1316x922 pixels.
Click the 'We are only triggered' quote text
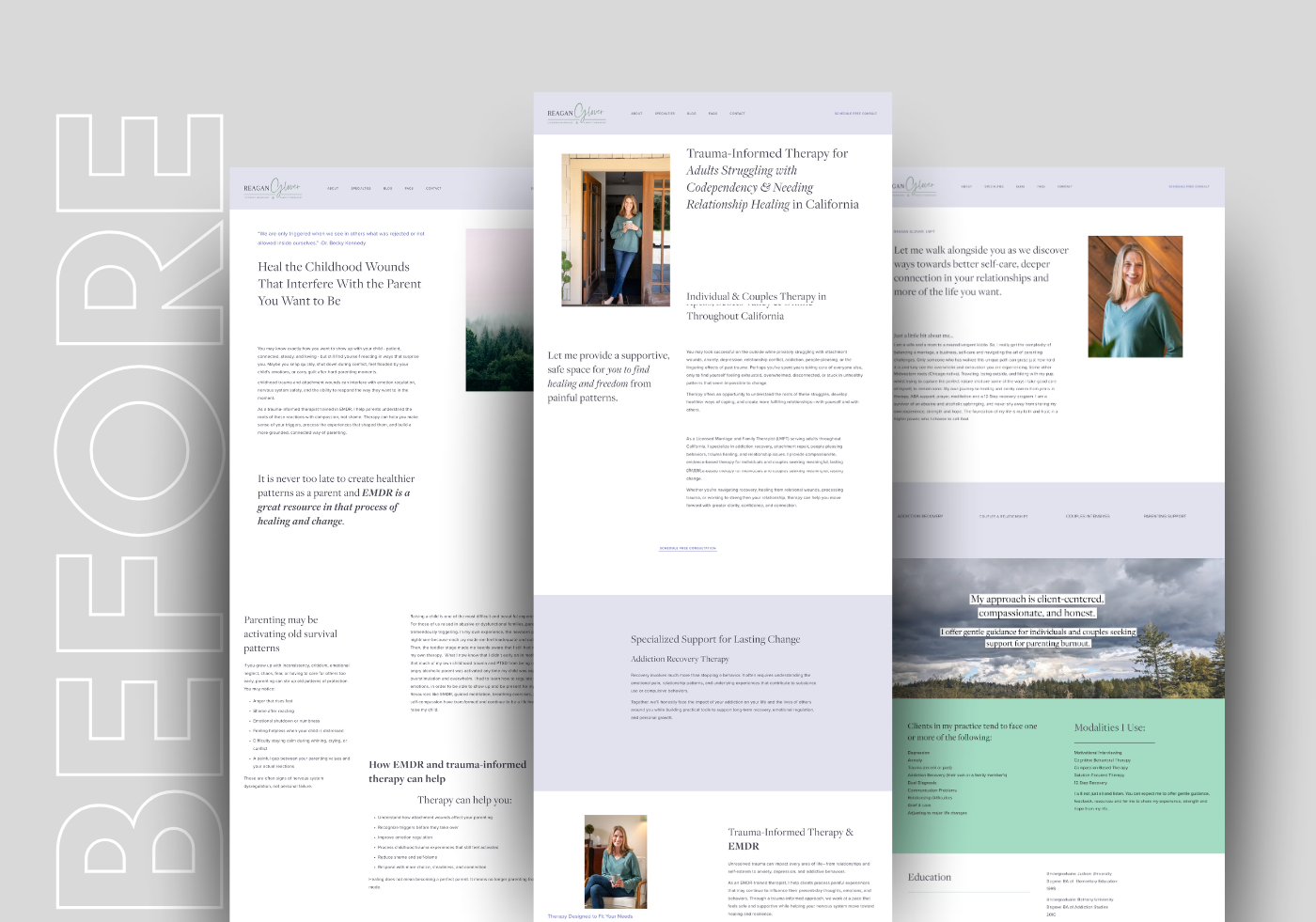341,238
